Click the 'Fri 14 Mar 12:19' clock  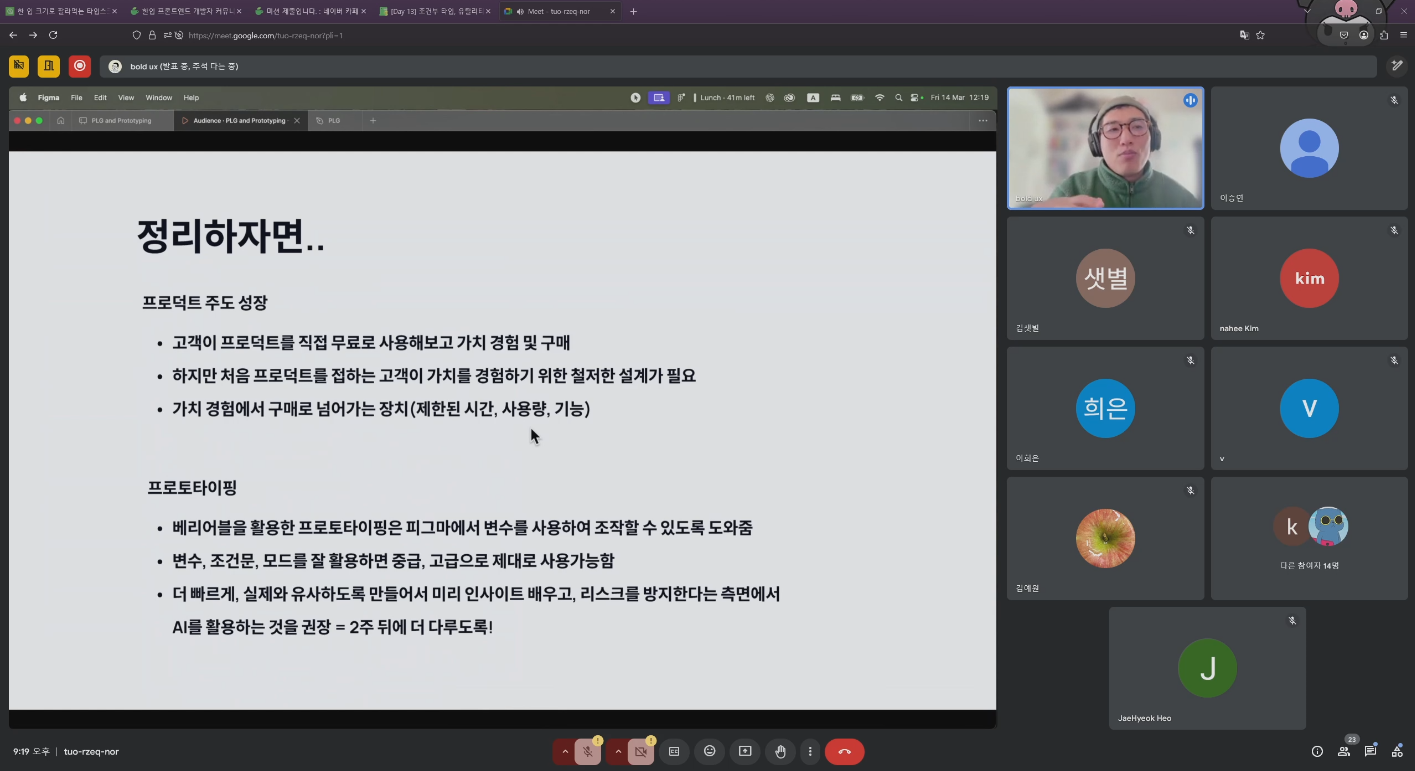tap(959, 97)
